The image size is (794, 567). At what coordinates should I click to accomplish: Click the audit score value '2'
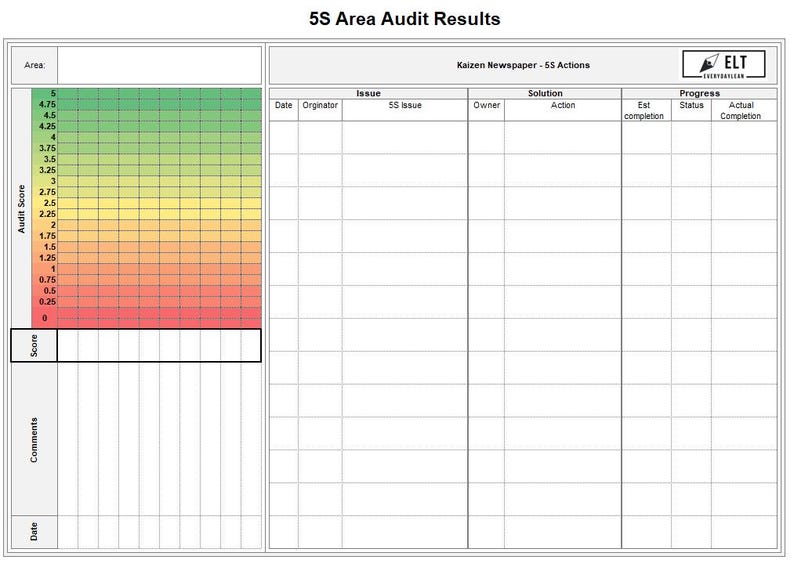pos(53,225)
